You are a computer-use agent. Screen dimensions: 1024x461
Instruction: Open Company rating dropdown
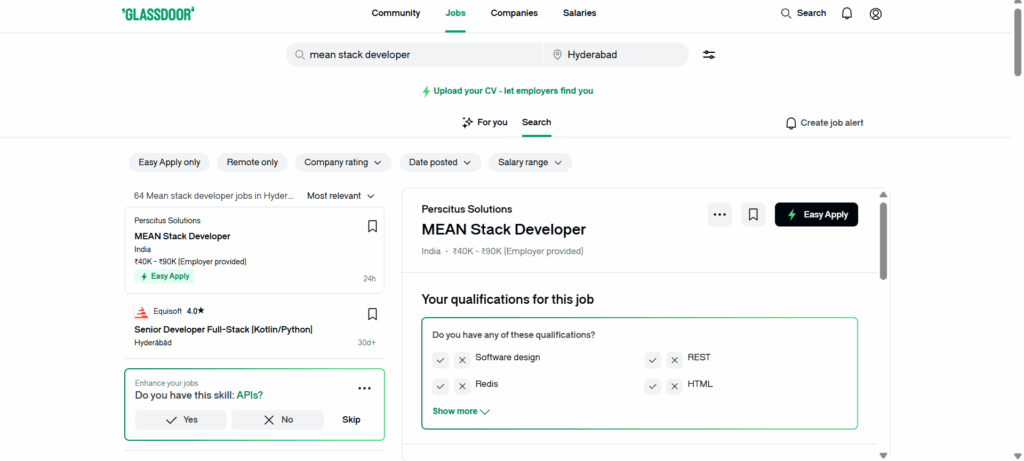[343, 163]
